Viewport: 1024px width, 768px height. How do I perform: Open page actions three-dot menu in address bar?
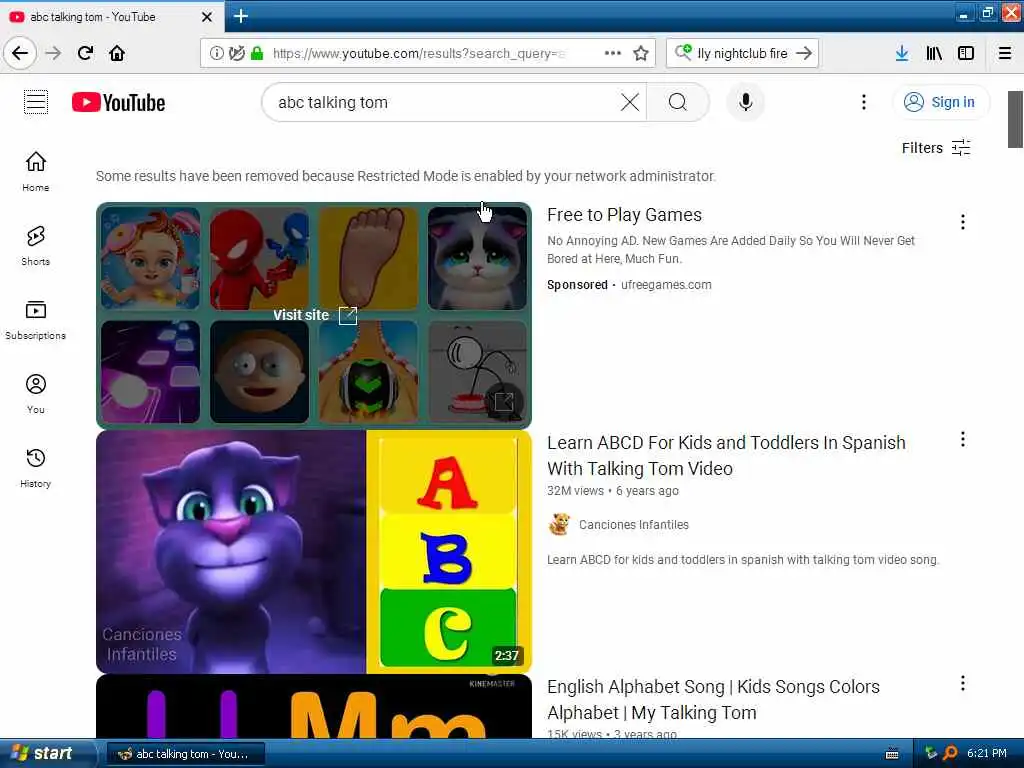[613, 54]
